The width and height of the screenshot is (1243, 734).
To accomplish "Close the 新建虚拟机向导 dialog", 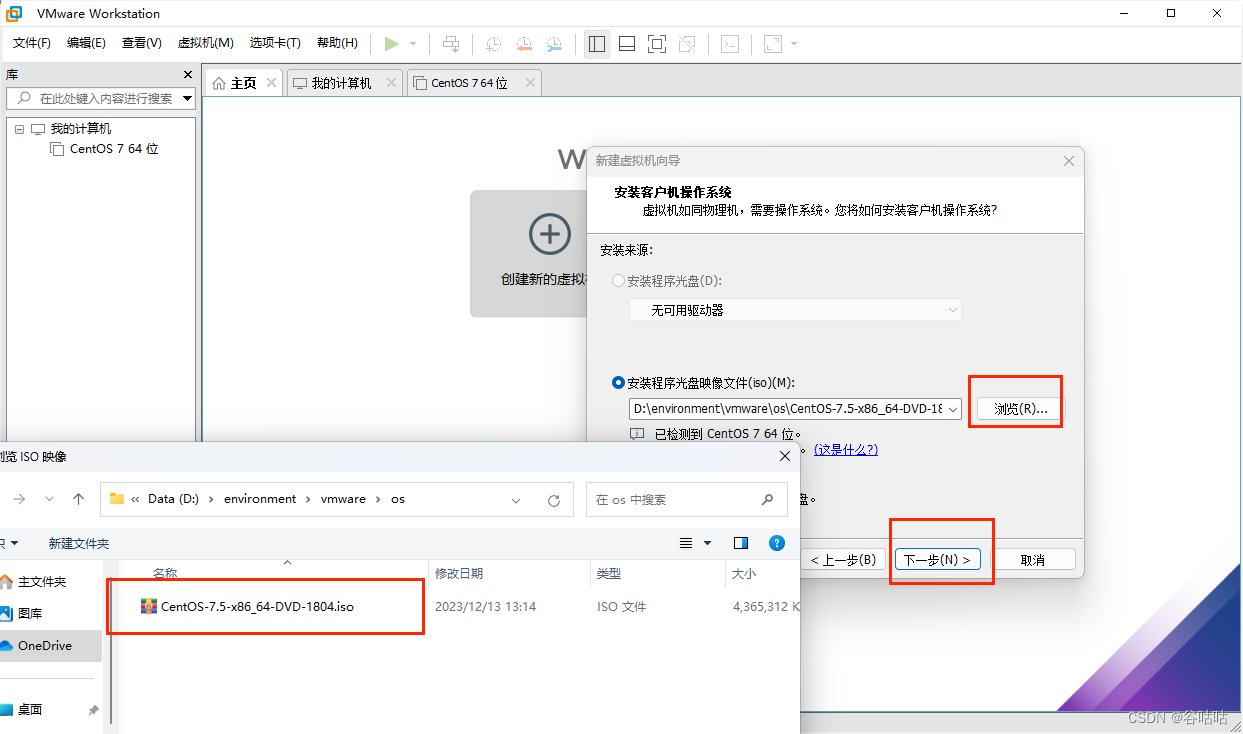I will (1068, 161).
